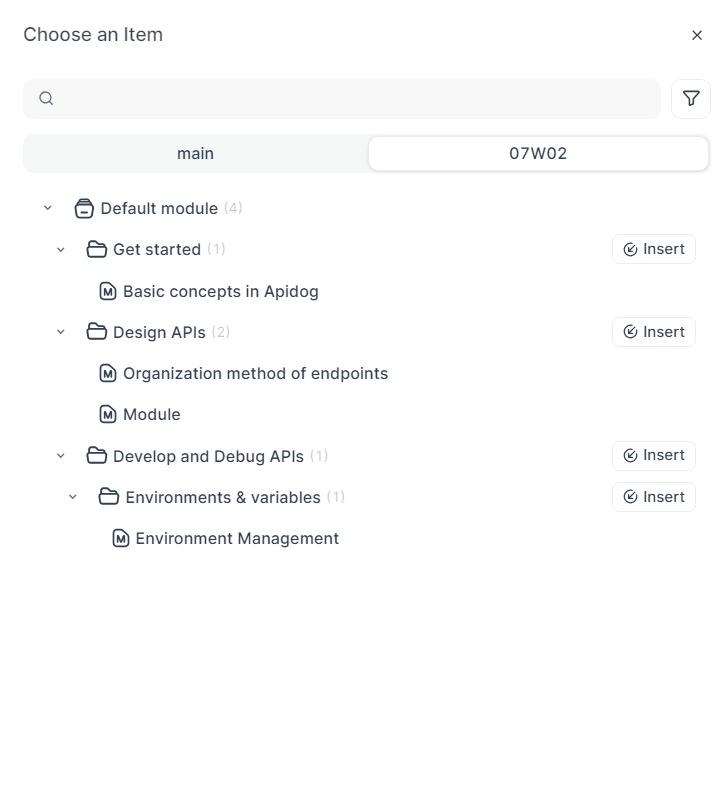Select Organization method of endpoints document
This screenshot has height=809, width=724.
[255, 374]
